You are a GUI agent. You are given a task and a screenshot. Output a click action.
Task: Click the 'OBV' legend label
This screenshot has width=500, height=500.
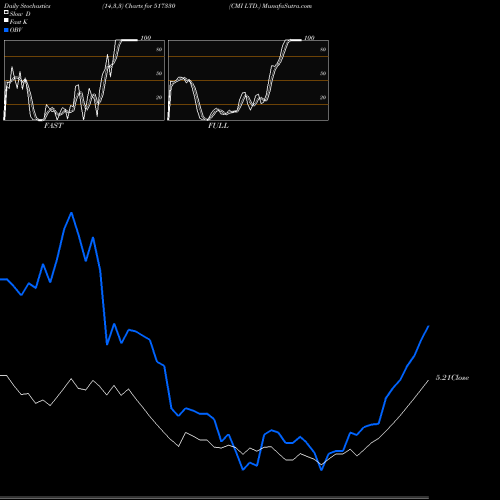click(16, 30)
